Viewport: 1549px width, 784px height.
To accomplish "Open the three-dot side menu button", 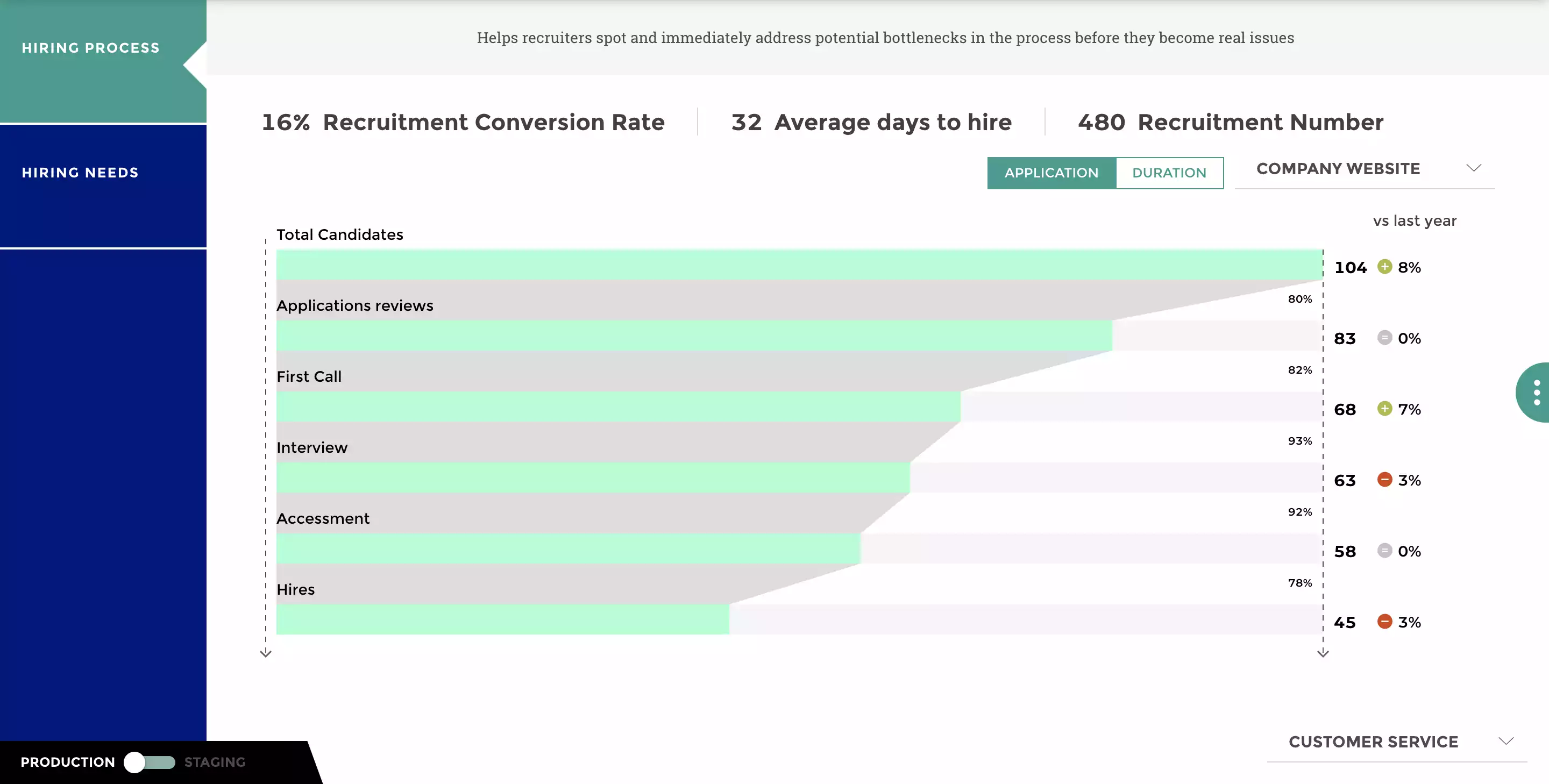I will tap(1536, 393).
